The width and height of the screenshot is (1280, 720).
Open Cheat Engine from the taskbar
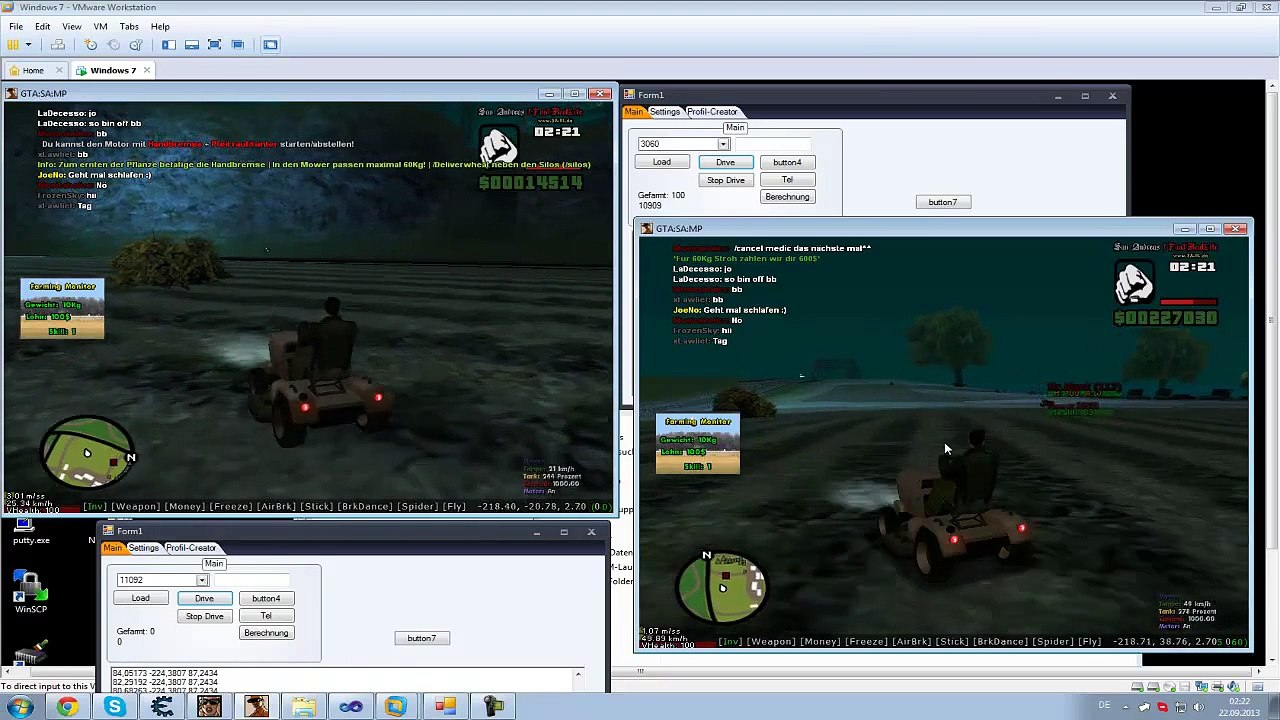point(162,707)
